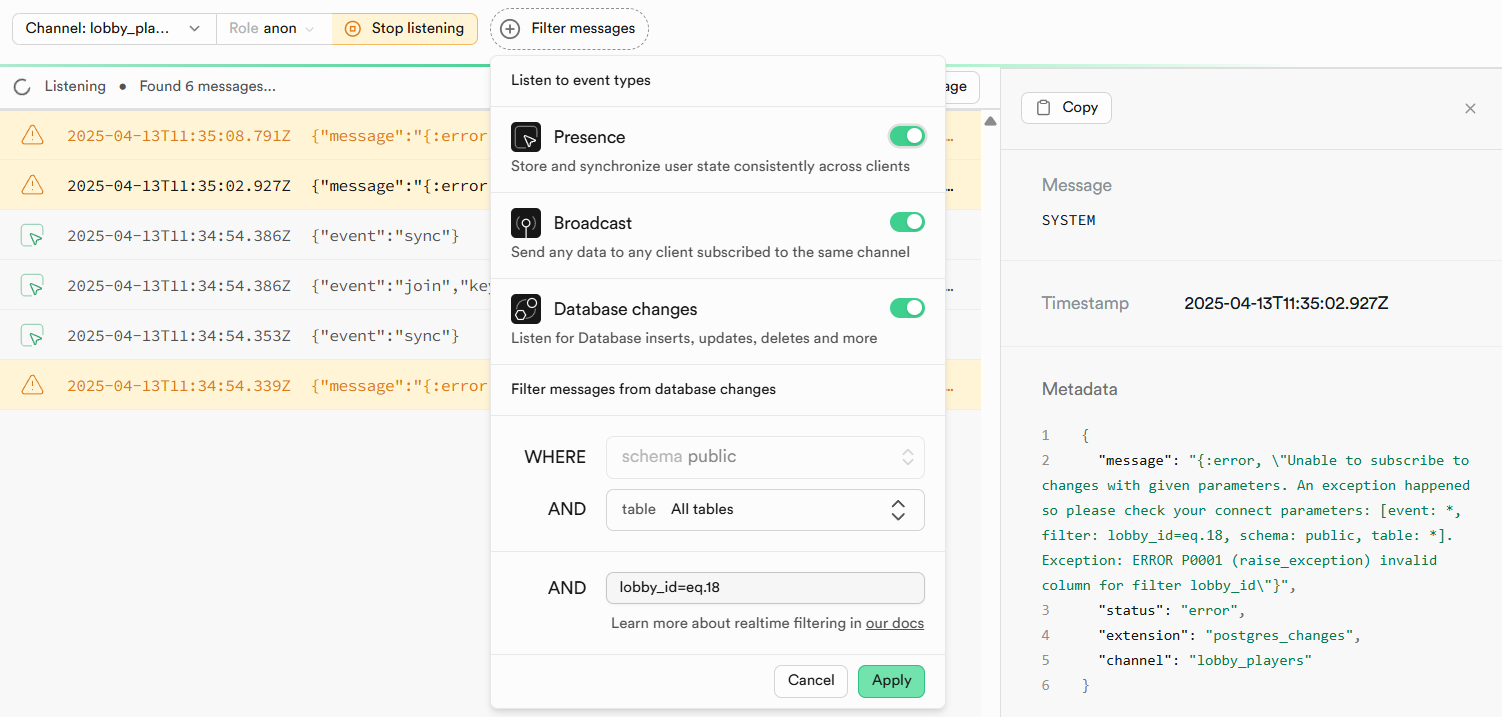1502x717 pixels.
Task: Click the Broadcast signal icon
Action: click(x=526, y=223)
